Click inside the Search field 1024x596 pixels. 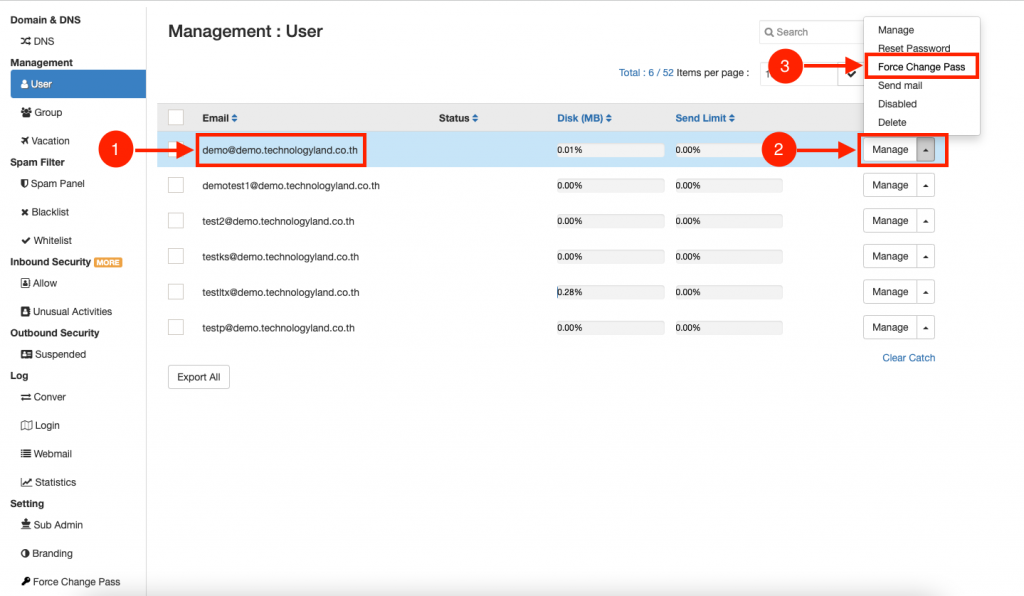point(810,31)
